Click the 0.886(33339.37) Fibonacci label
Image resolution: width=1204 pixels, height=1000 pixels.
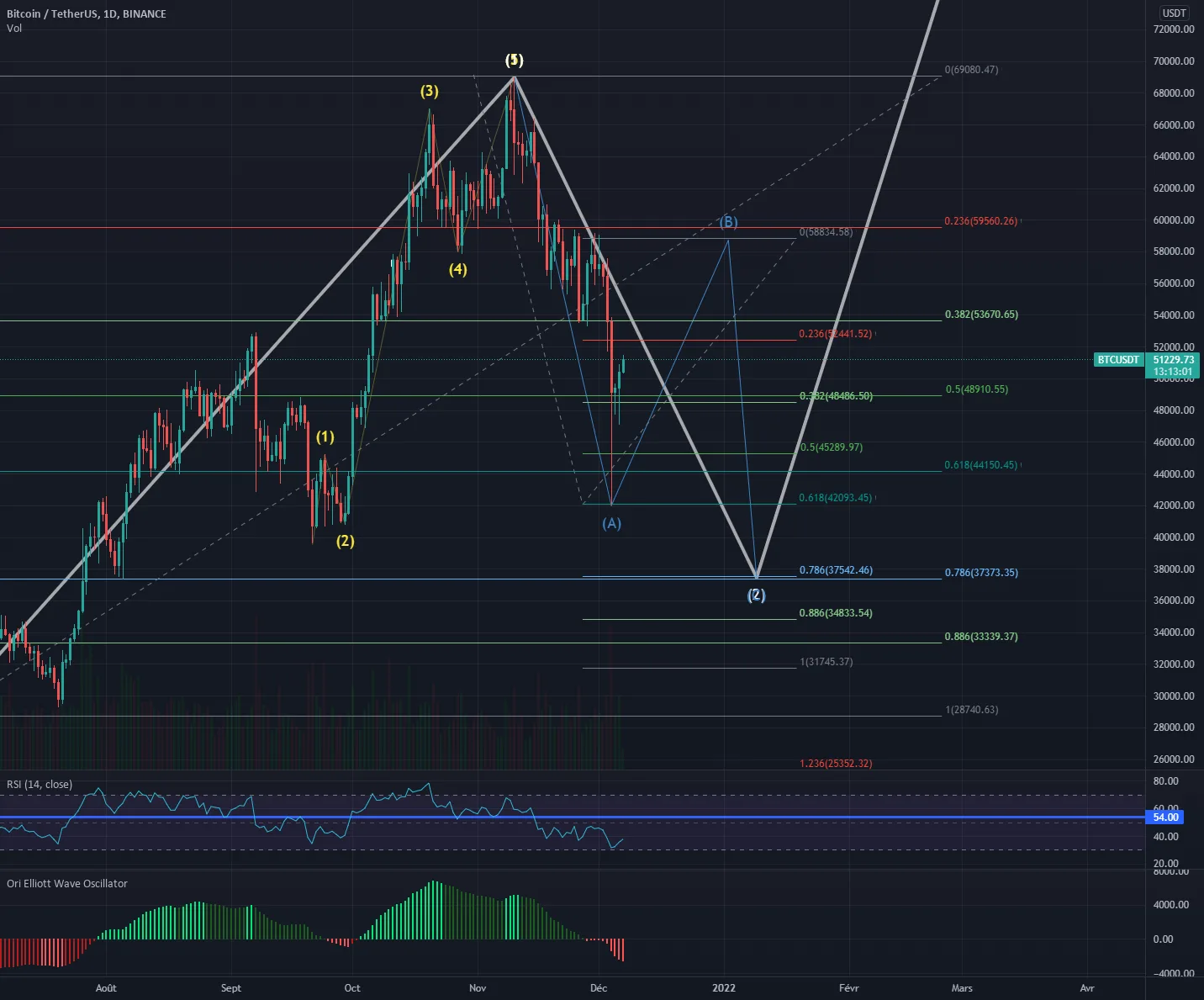click(981, 637)
